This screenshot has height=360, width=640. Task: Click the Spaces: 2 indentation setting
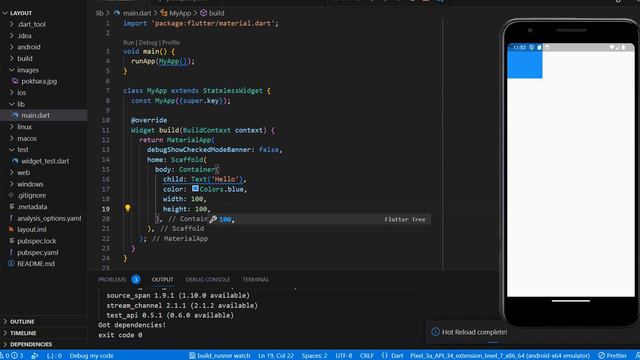[x=314, y=356]
